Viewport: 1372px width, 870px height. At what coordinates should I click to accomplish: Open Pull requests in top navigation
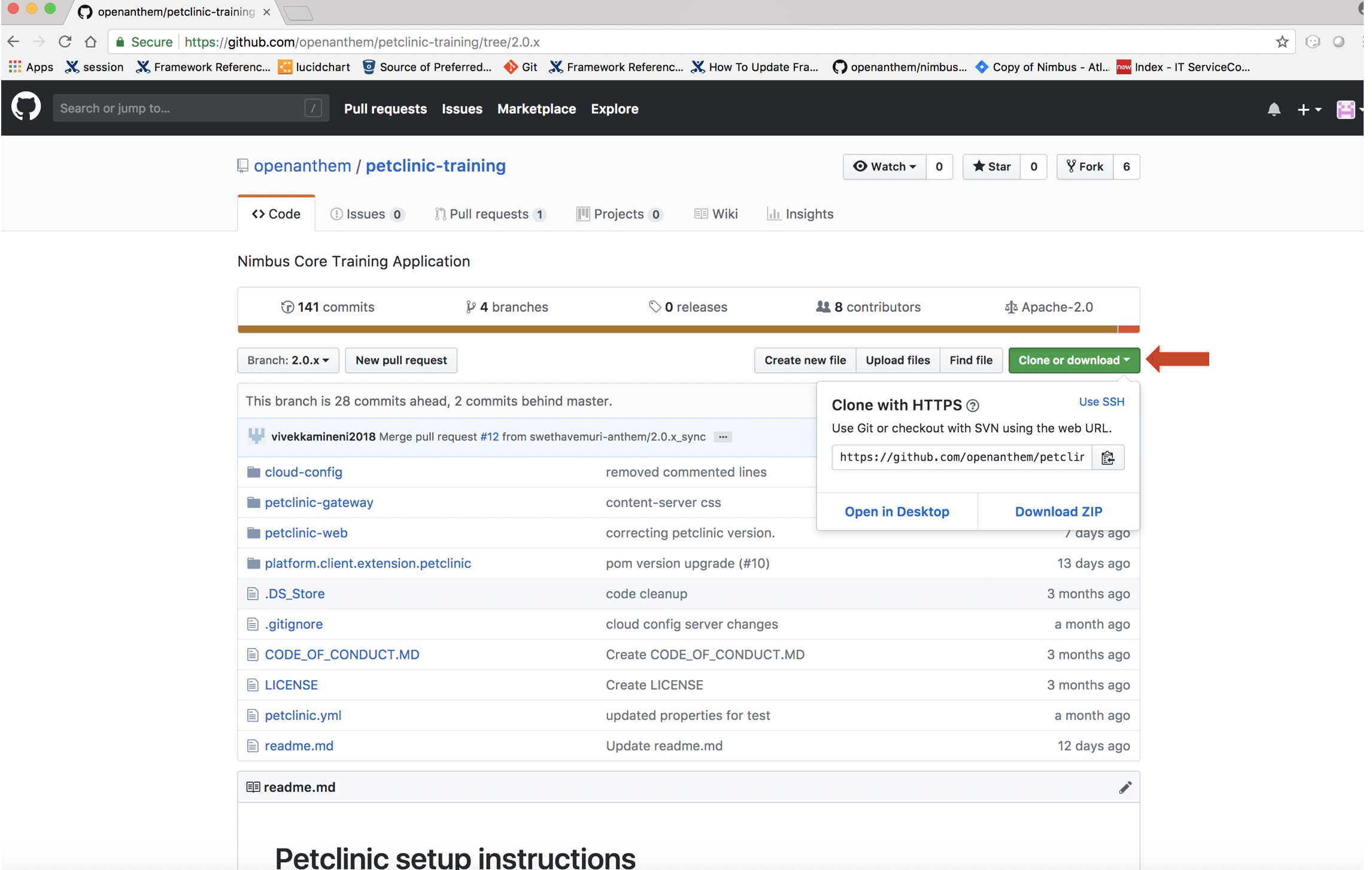(386, 109)
